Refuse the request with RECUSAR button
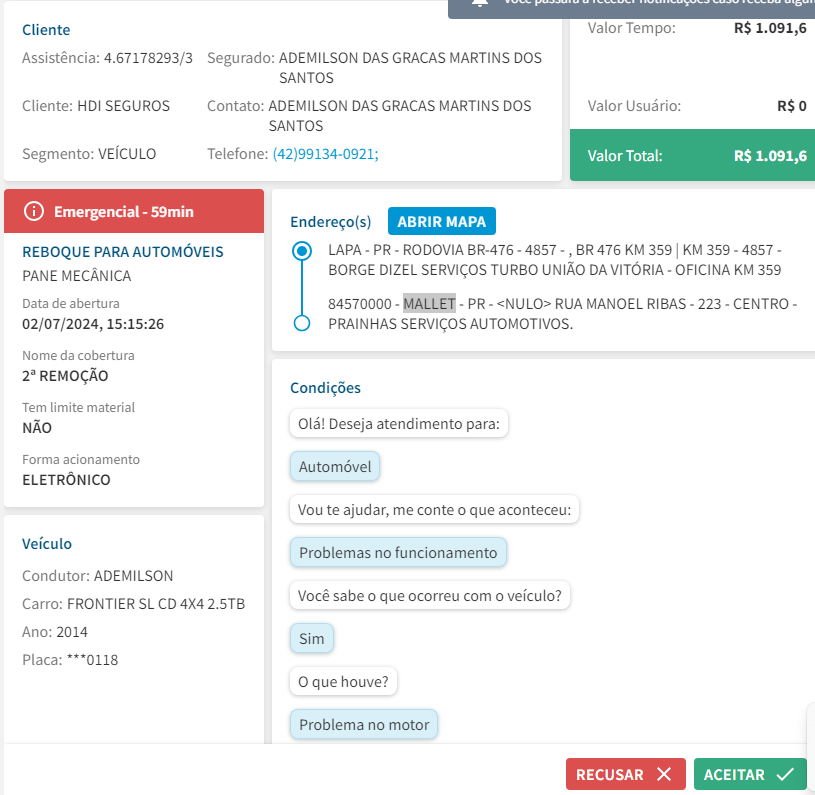815x795 pixels. point(625,774)
